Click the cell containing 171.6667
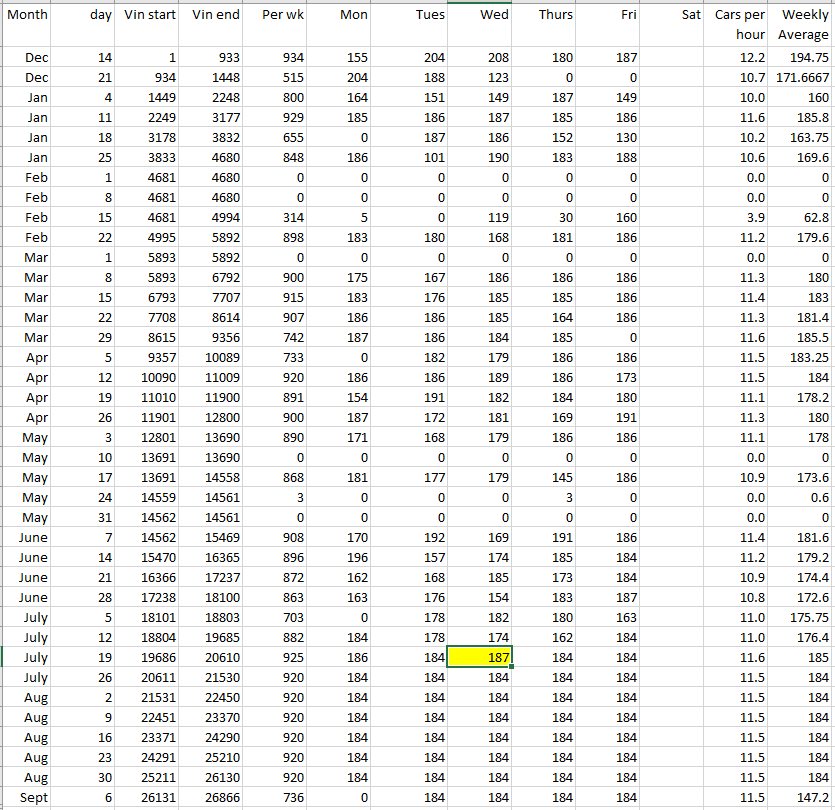 [x=803, y=78]
